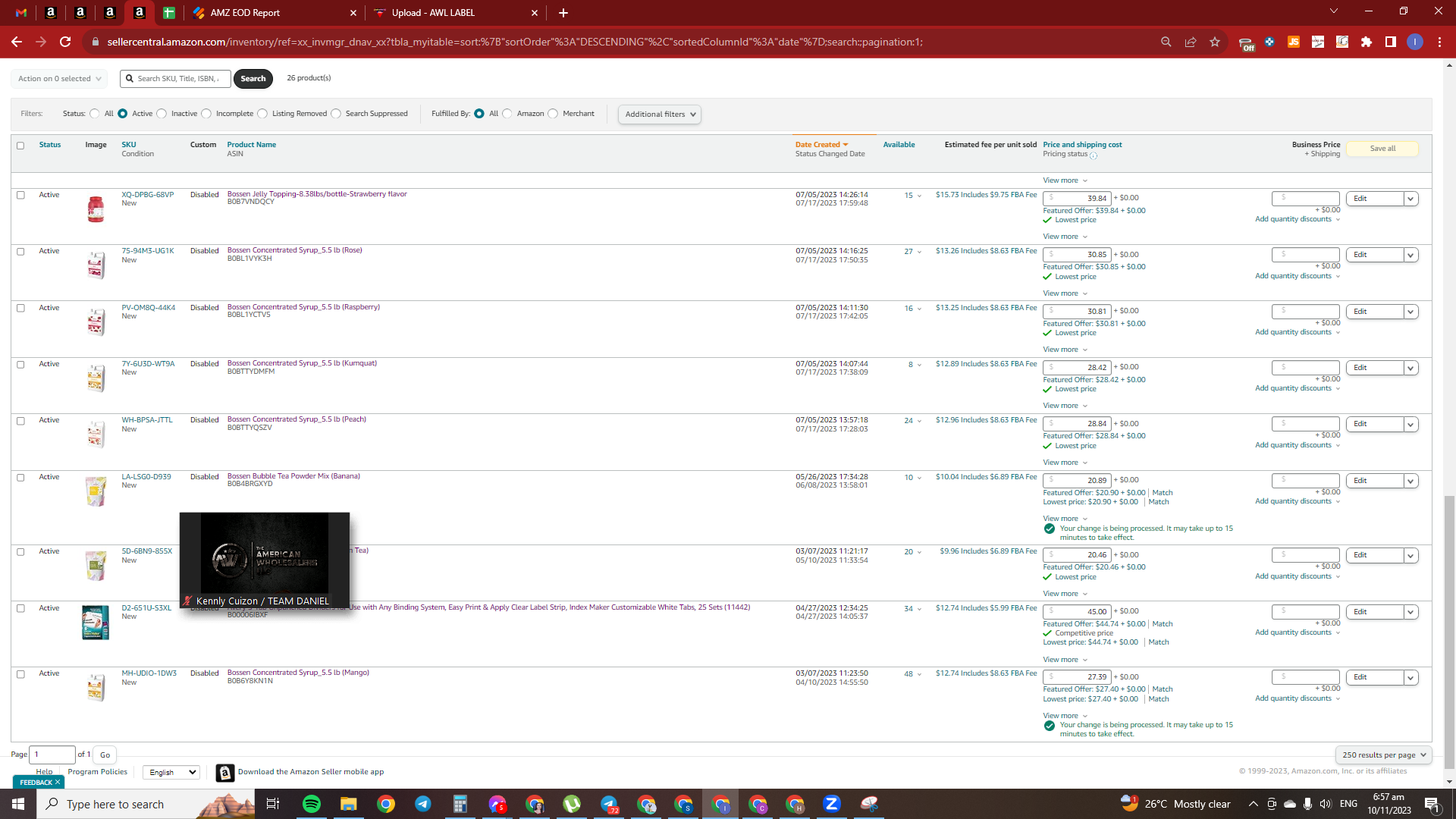Select the Incomplete status filter
This screenshot has height=819, width=1456.
tap(206, 114)
